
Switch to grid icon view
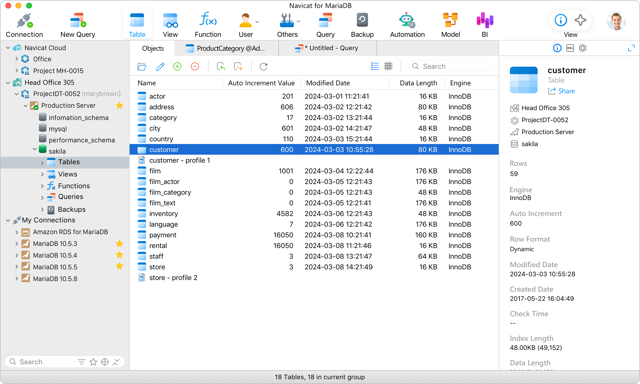tap(388, 66)
